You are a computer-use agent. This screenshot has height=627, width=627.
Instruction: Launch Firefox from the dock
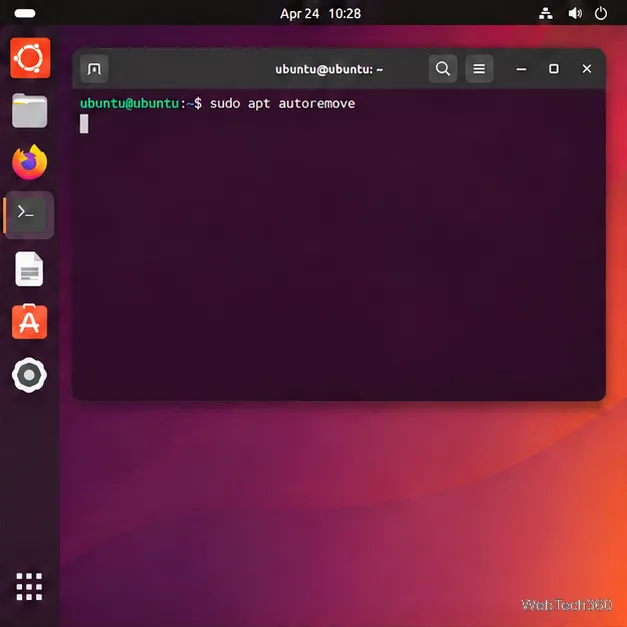click(x=30, y=162)
